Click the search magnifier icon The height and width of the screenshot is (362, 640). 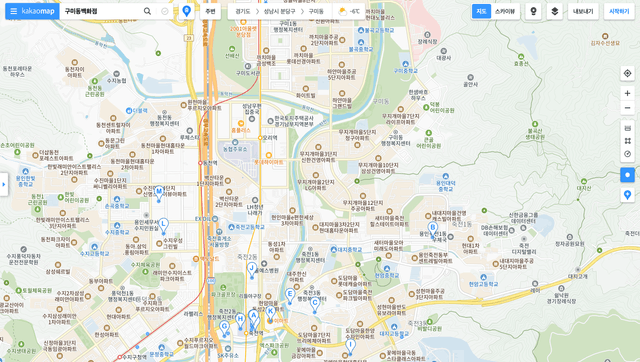(147, 11)
